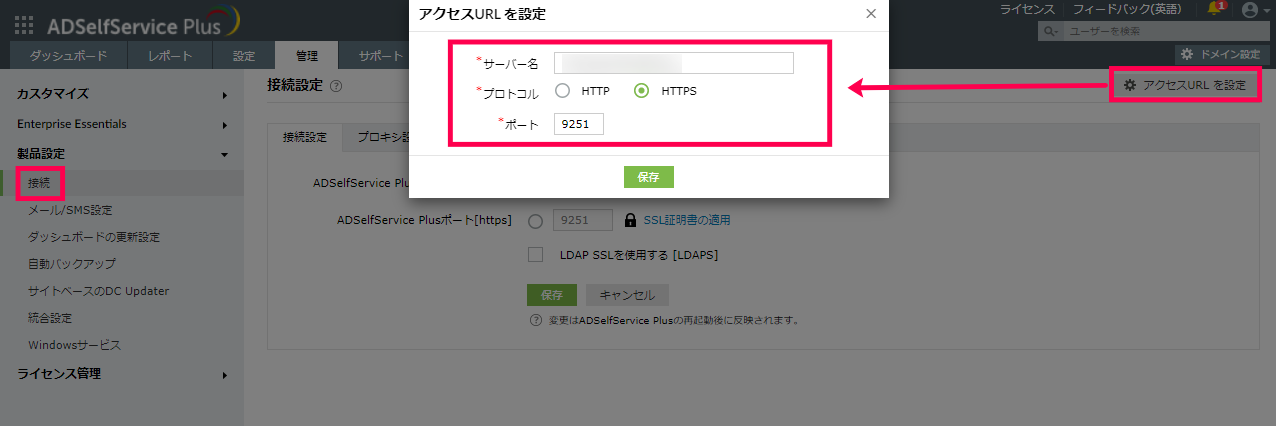1276x426 pixels.
Task: Switch to the 設定 tab
Action: pos(244,56)
